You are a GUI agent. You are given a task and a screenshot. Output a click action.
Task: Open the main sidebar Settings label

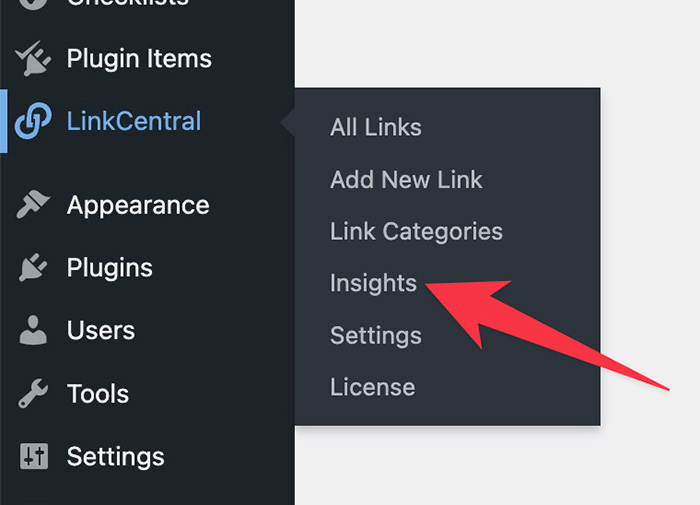tap(116, 457)
